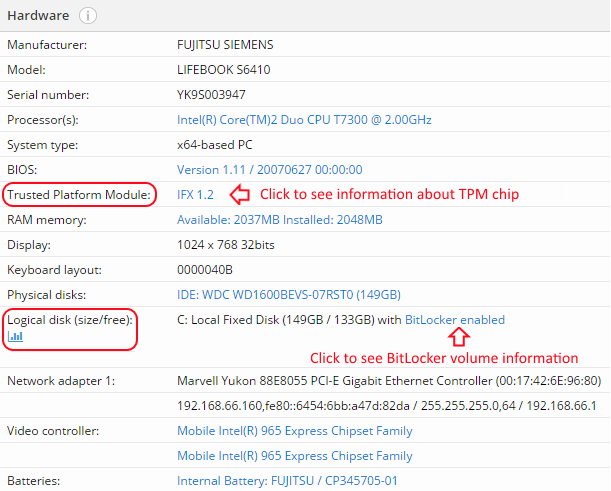Click the Hardware section heading

point(38,16)
